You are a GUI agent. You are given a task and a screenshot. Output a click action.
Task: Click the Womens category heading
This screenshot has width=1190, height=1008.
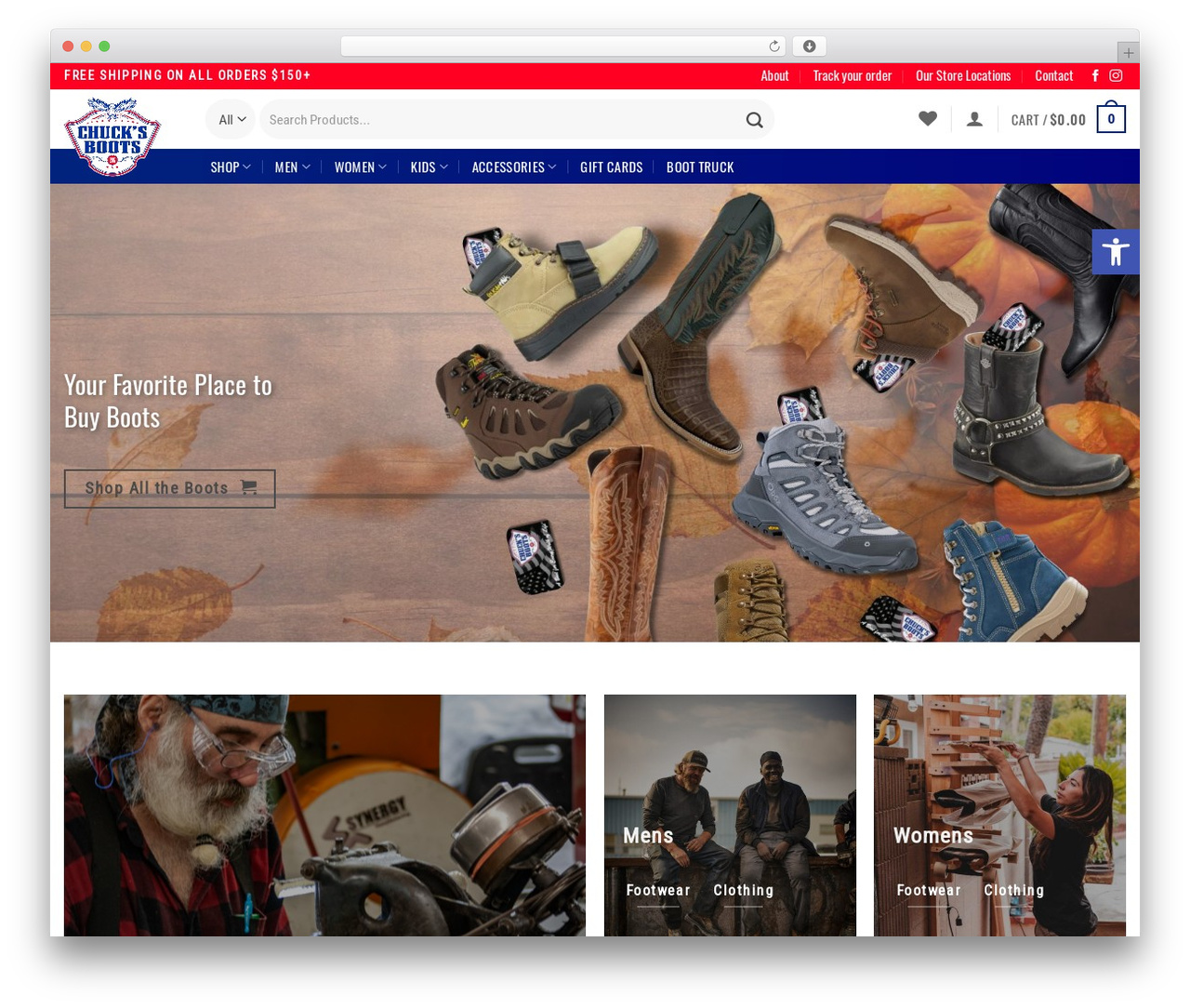click(933, 836)
